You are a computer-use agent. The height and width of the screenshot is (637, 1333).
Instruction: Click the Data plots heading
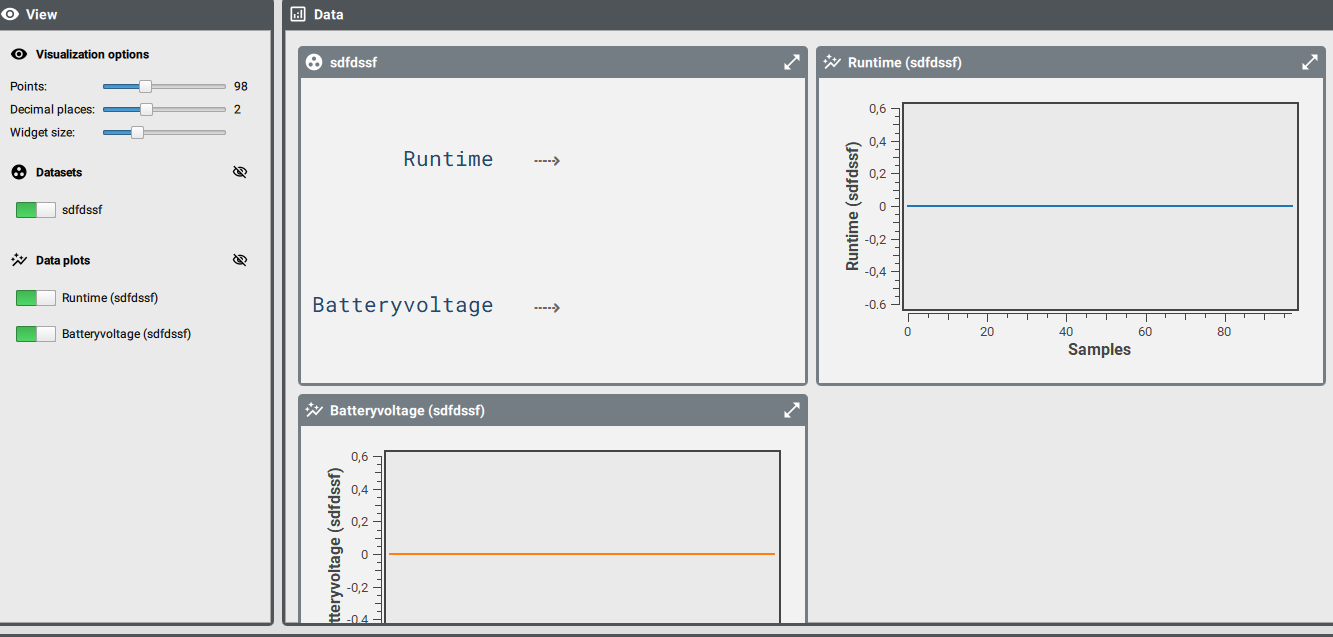point(63,260)
